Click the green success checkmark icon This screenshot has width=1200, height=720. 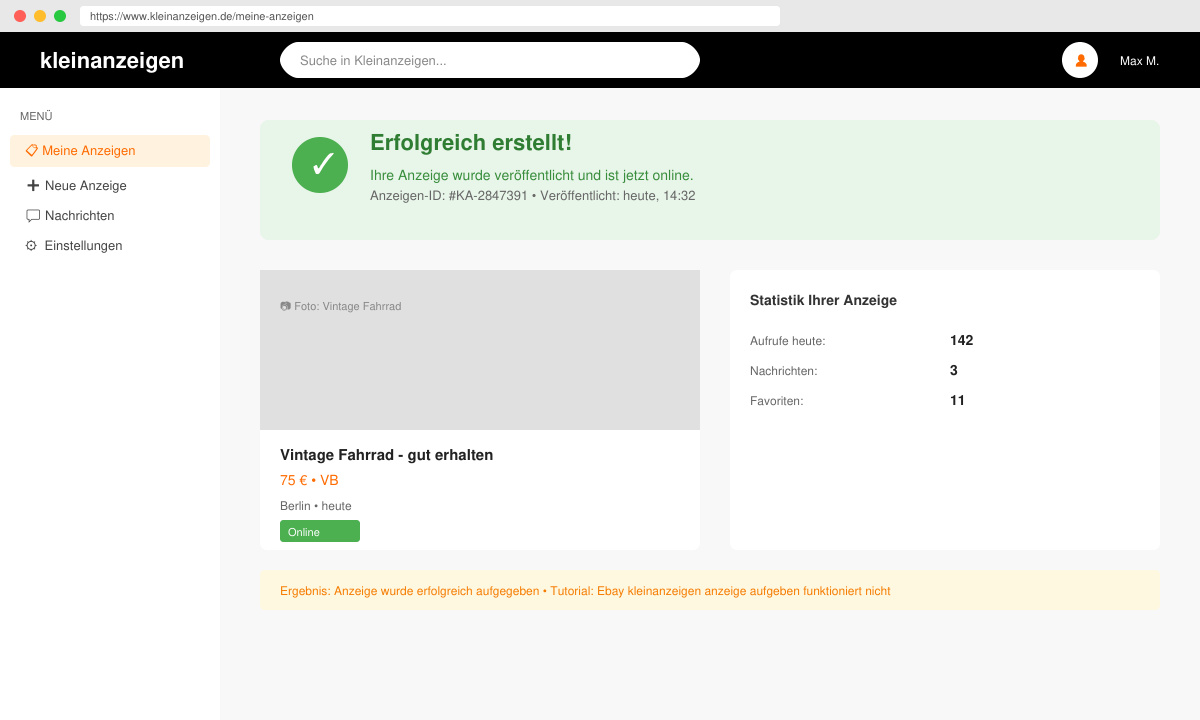[320, 165]
